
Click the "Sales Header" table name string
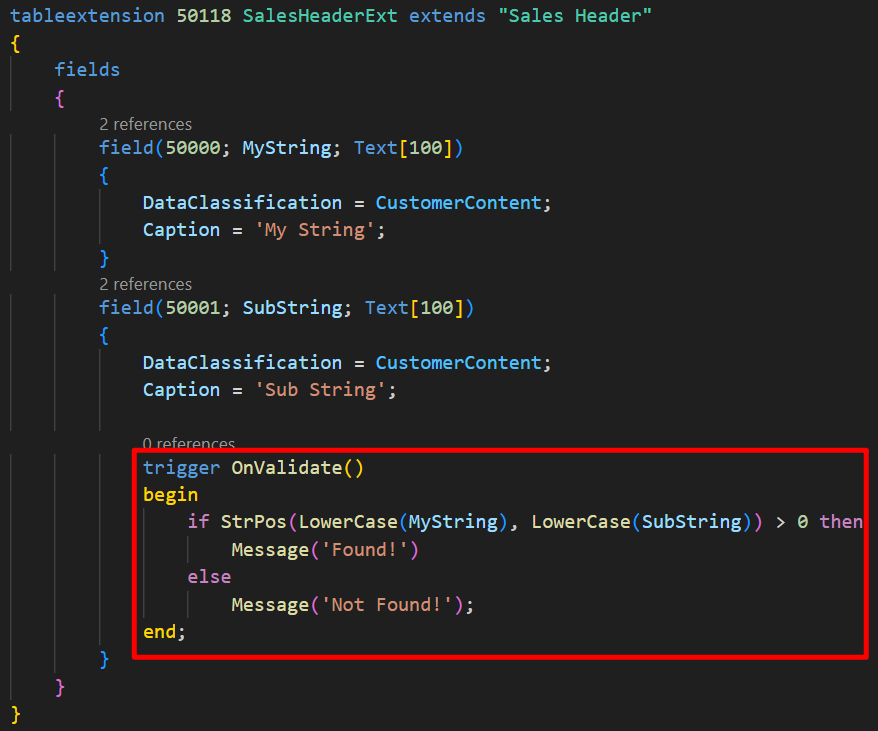click(576, 17)
